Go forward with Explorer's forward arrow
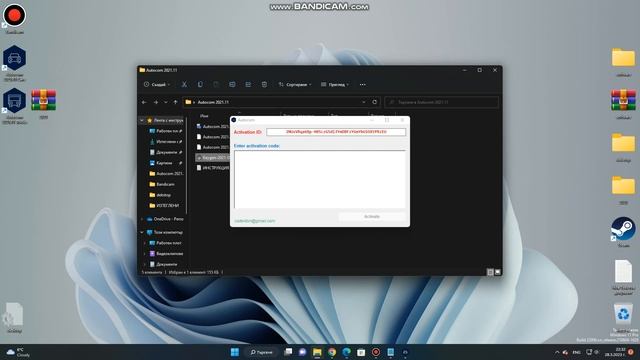Viewport: 640px width, 360px height. pos(156,102)
